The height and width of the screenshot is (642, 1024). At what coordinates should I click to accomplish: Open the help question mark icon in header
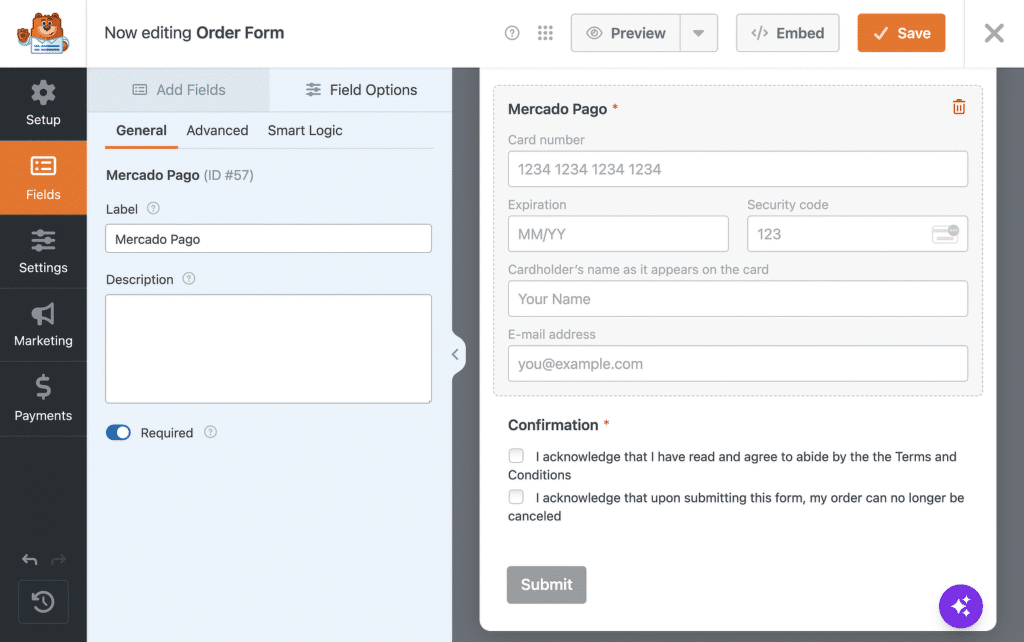pyautogui.click(x=512, y=33)
